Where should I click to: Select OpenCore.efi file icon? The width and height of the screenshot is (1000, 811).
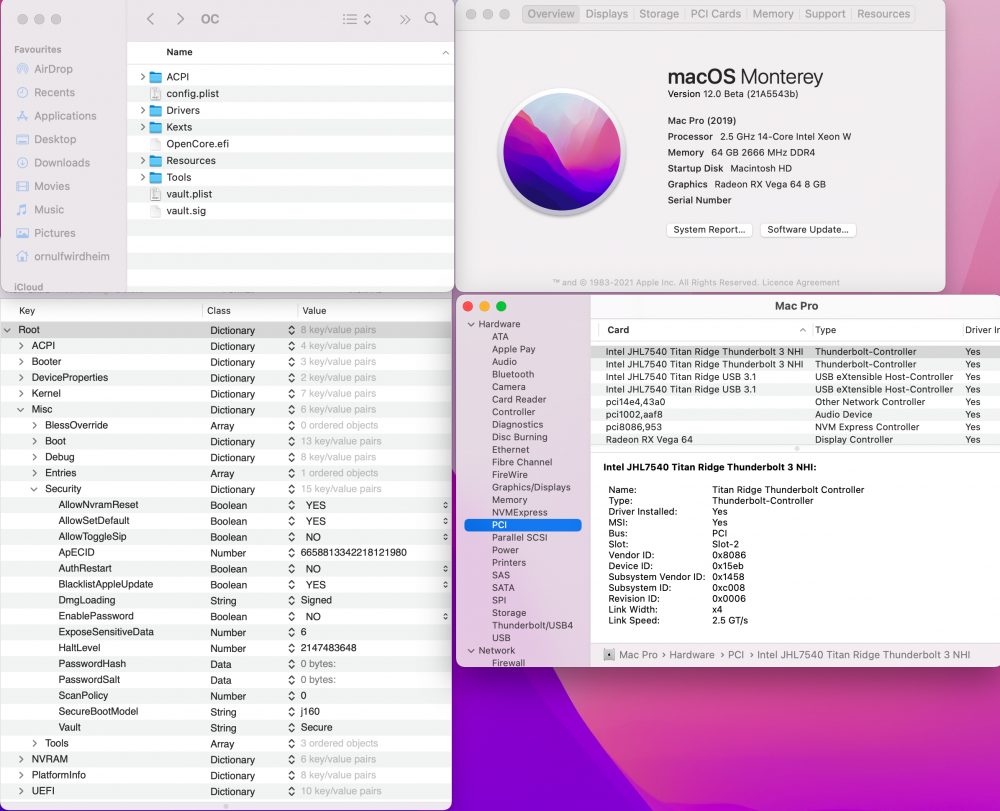[156, 143]
